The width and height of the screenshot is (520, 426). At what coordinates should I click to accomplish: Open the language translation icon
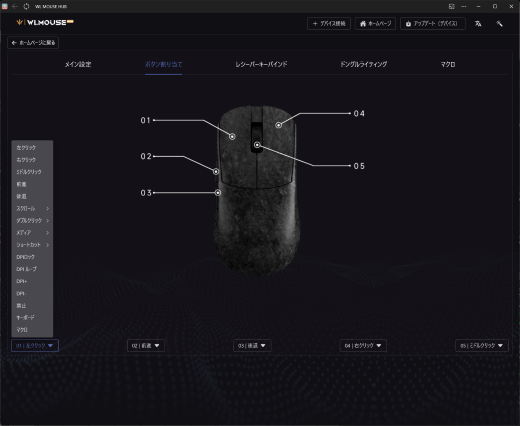tap(478, 24)
